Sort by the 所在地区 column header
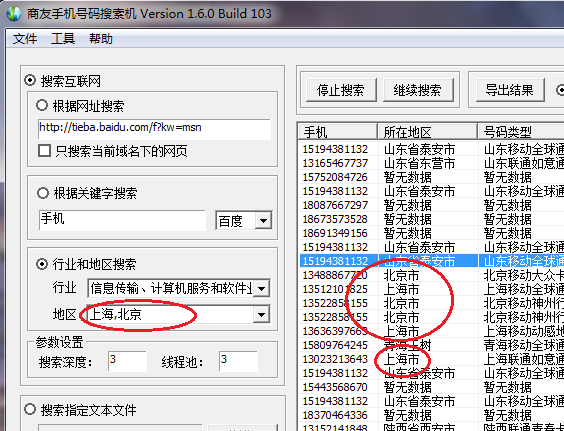The height and width of the screenshot is (431, 564). coord(428,132)
